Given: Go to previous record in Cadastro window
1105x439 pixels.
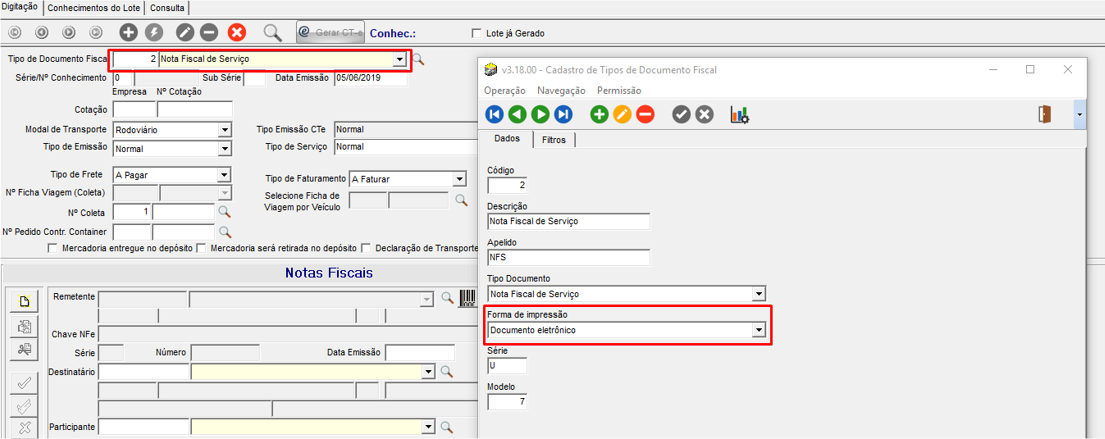Looking at the screenshot, I should coord(517,114).
